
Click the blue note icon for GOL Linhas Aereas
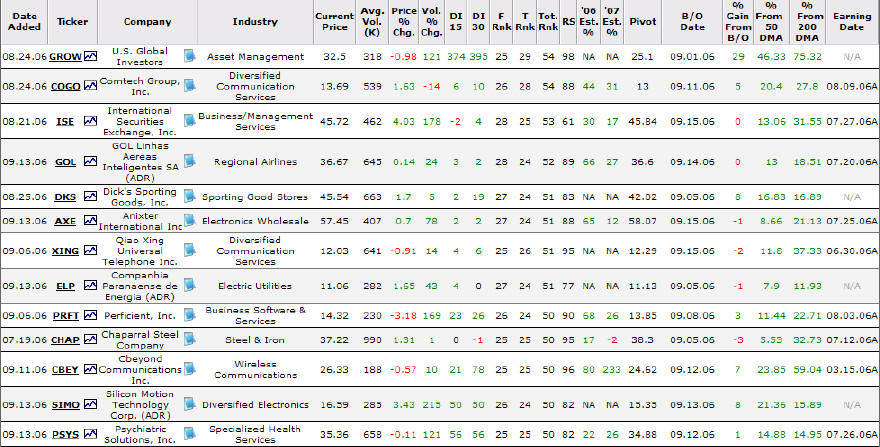pyautogui.click(x=190, y=161)
